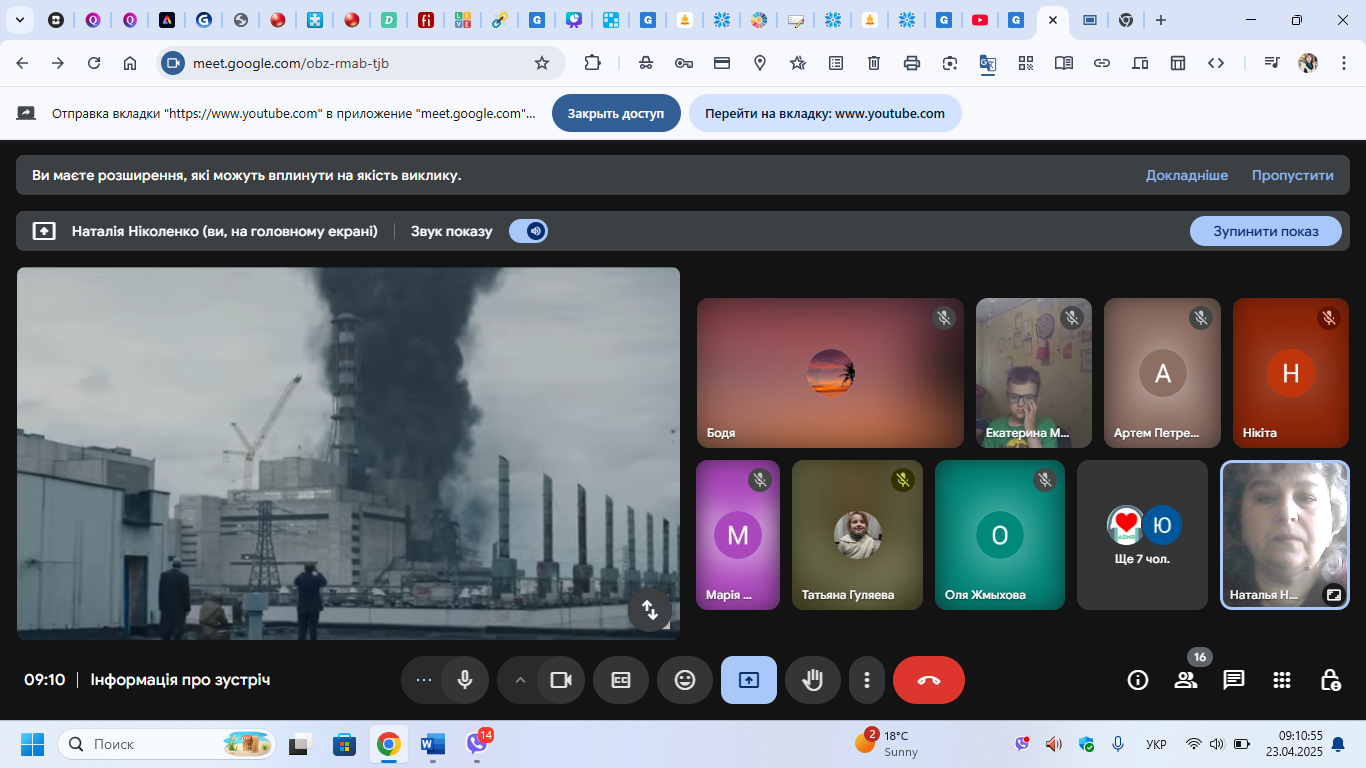This screenshot has width=1366, height=768.
Task: Open the activities panel
Action: 1282,680
